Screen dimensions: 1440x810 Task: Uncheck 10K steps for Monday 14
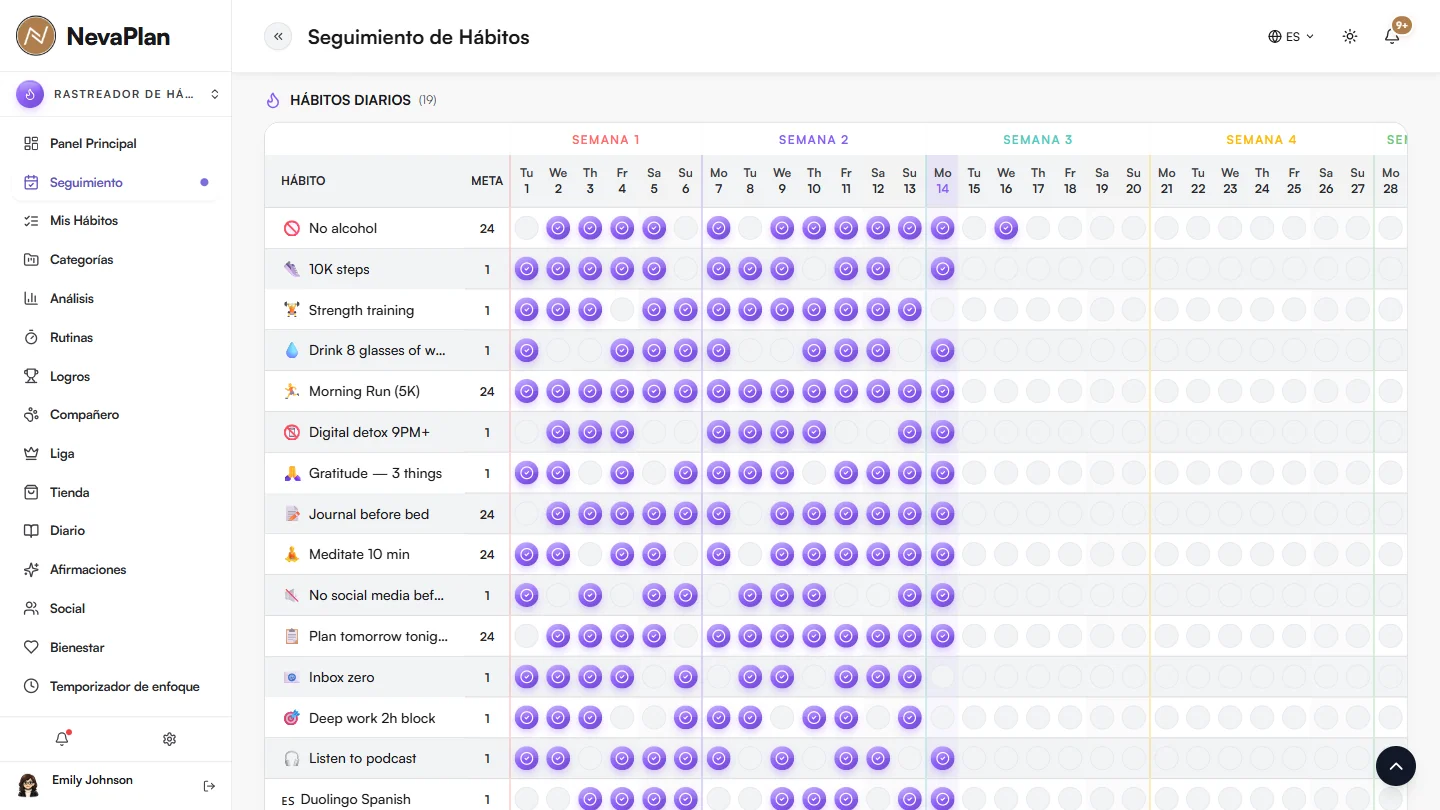[x=942, y=269]
